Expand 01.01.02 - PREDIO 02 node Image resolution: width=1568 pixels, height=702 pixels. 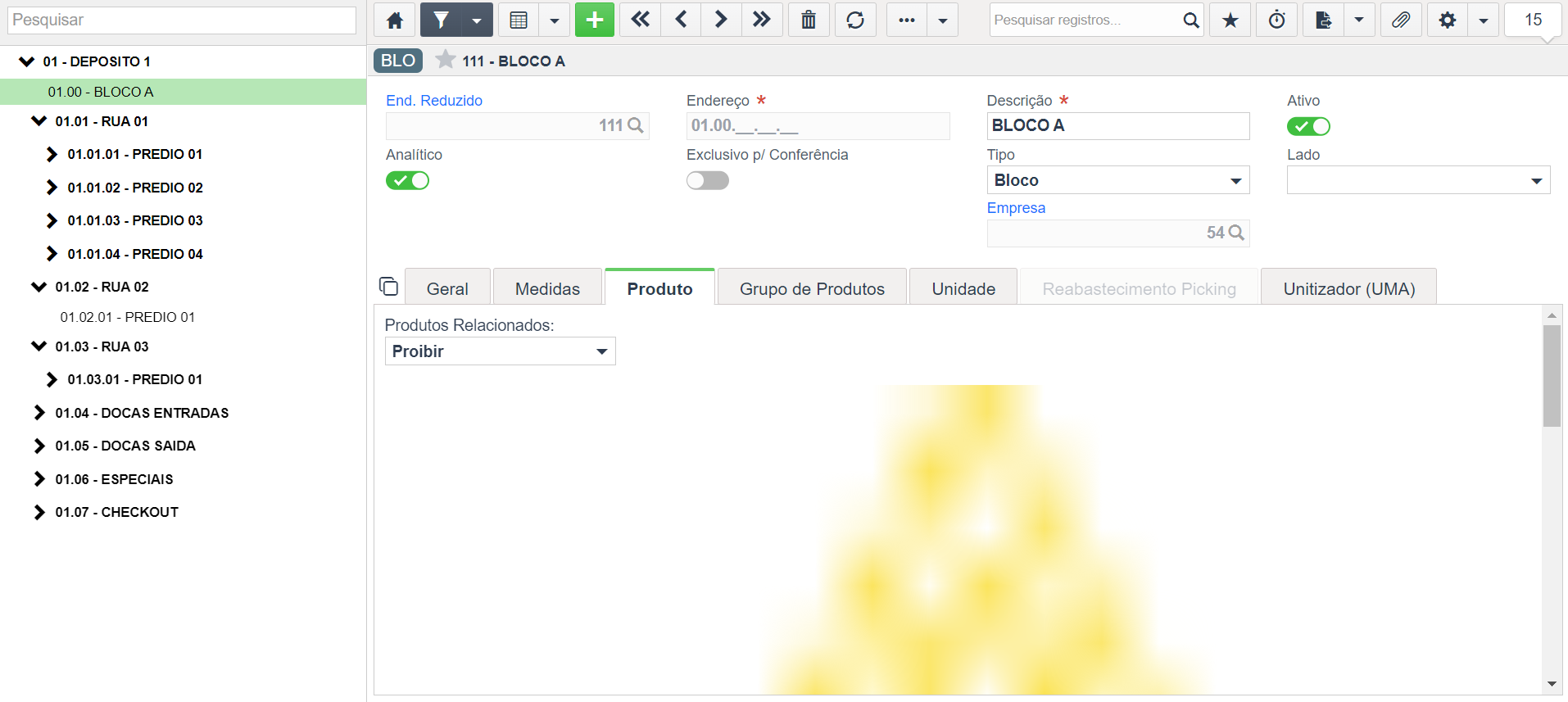[x=52, y=188]
